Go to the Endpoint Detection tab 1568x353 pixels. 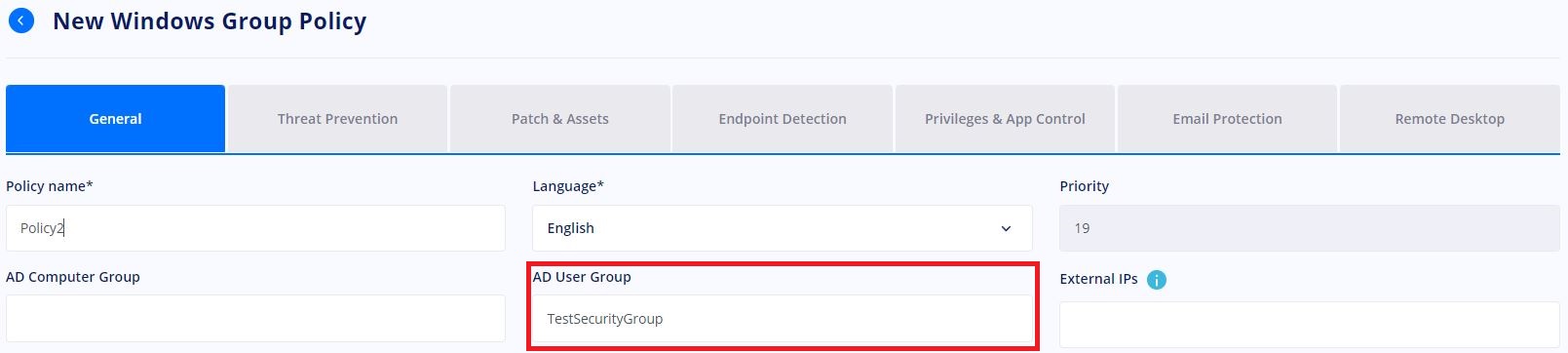tap(783, 119)
